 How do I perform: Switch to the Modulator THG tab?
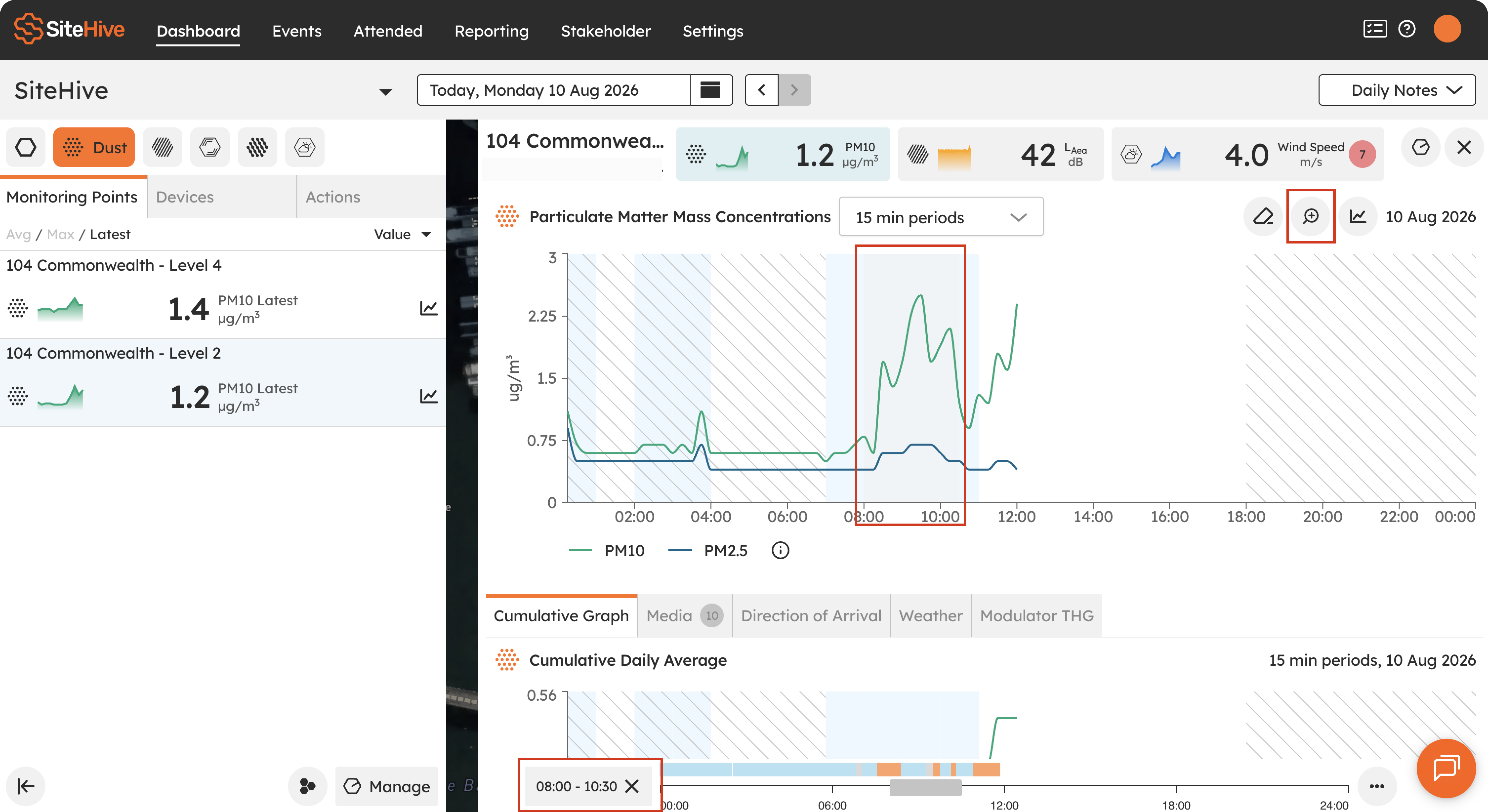(1037, 616)
